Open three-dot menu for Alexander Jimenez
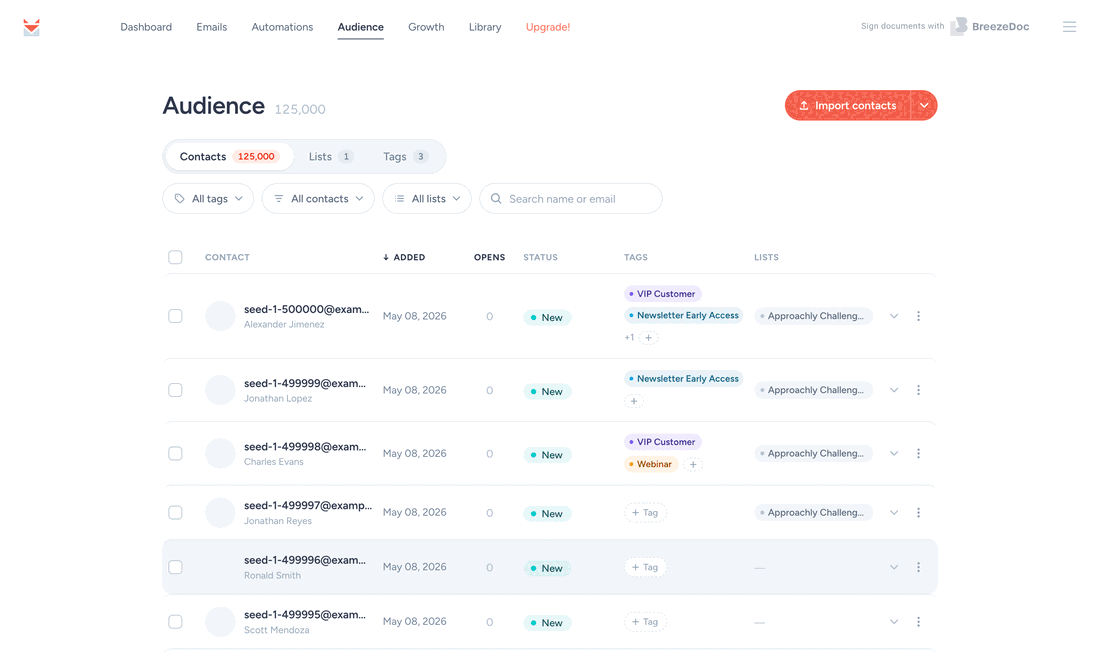 (918, 316)
